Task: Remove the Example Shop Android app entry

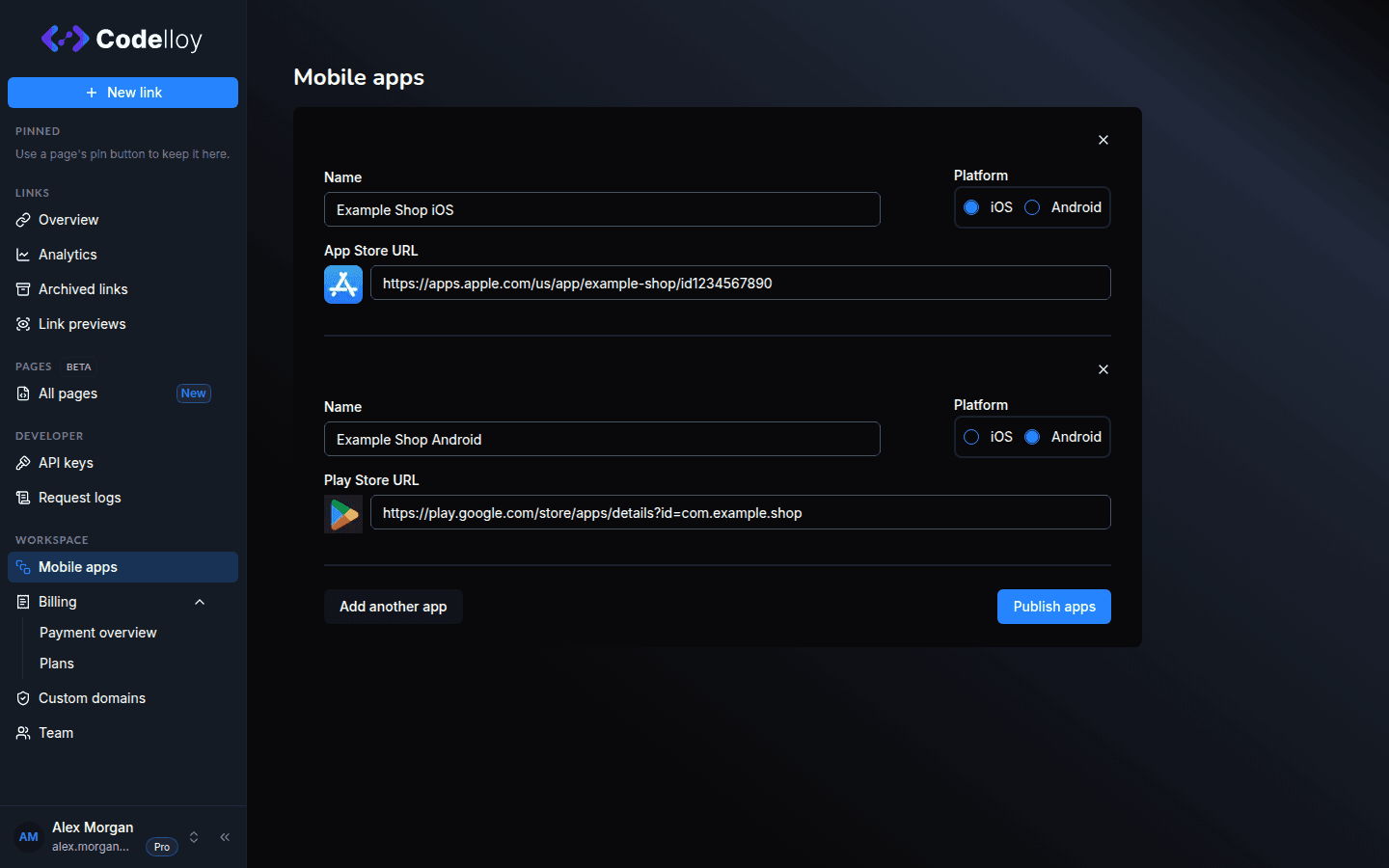Action: coord(1103,369)
